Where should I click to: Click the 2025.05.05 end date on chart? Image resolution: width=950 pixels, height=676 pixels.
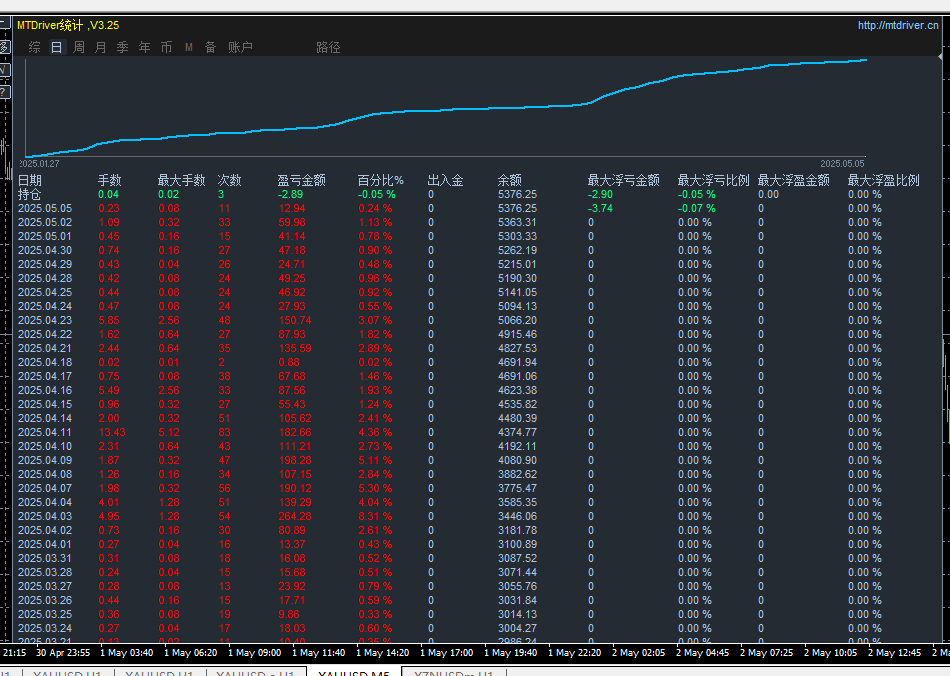point(842,163)
